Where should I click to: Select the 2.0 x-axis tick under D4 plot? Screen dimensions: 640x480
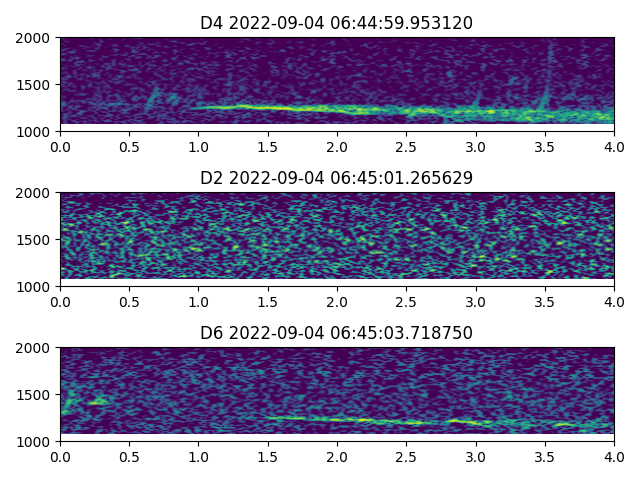click(337, 146)
